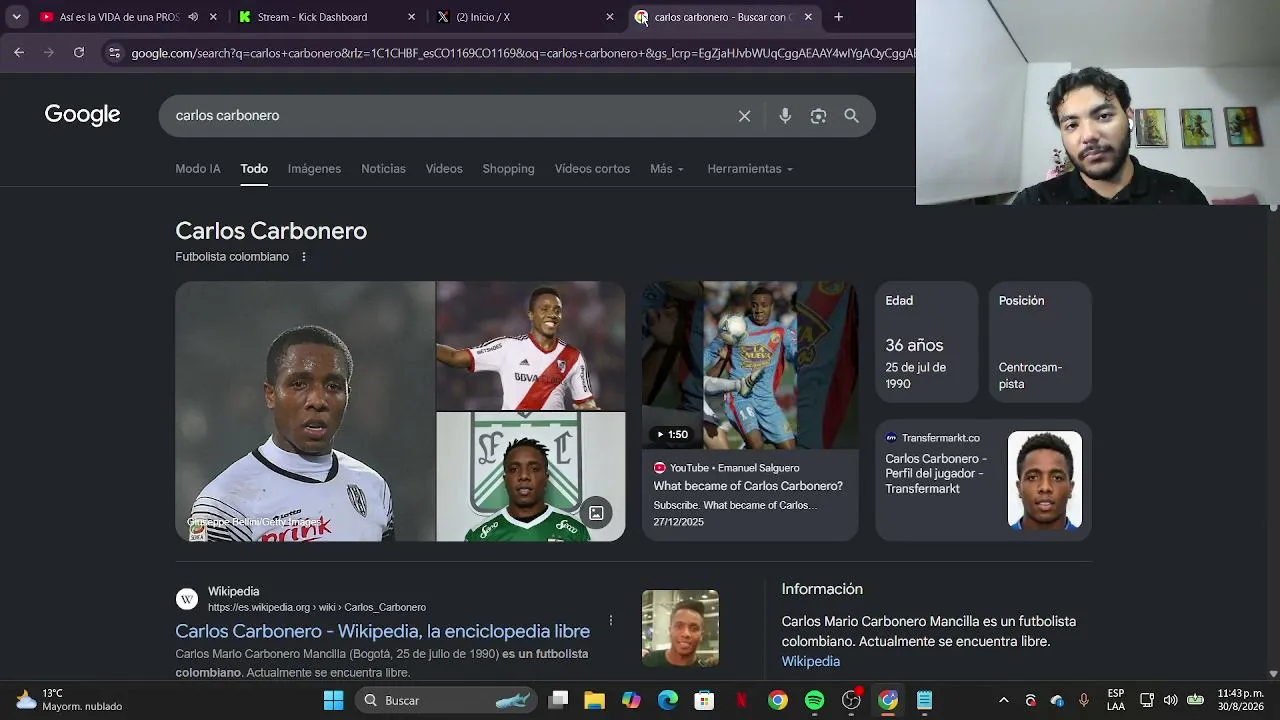Show Videos results

[444, 169]
